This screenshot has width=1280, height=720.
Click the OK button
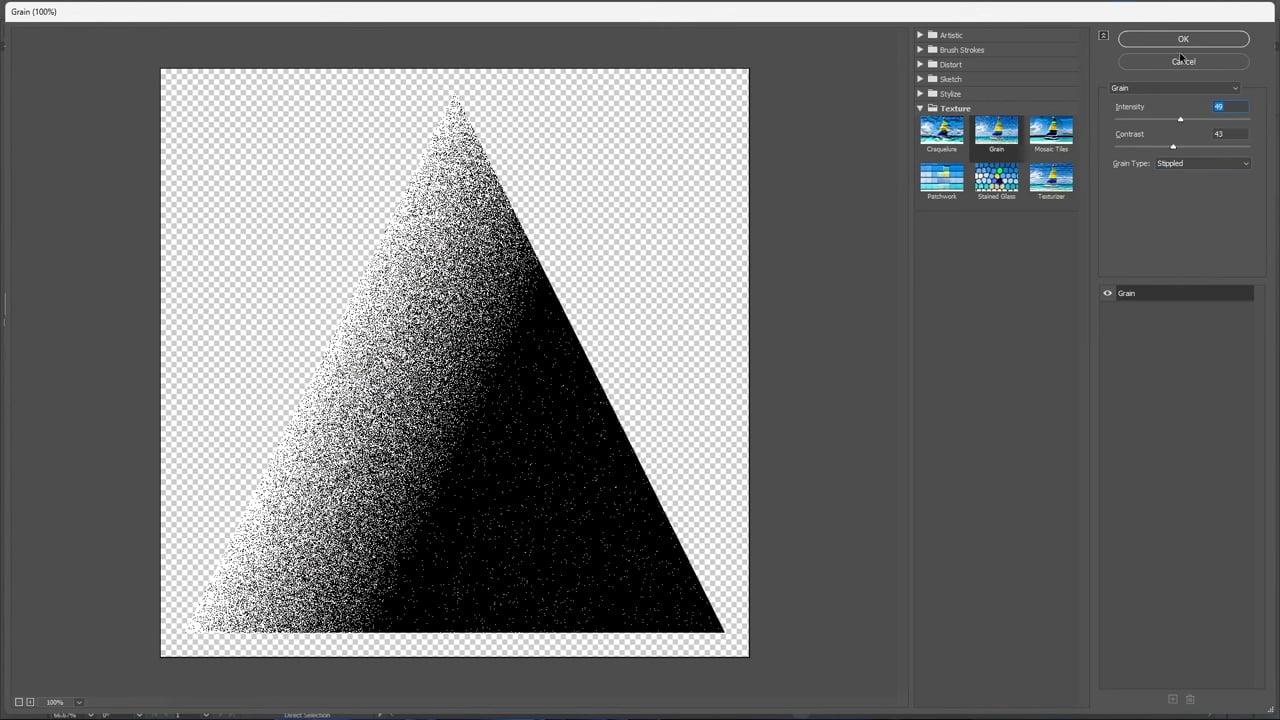tap(1183, 39)
